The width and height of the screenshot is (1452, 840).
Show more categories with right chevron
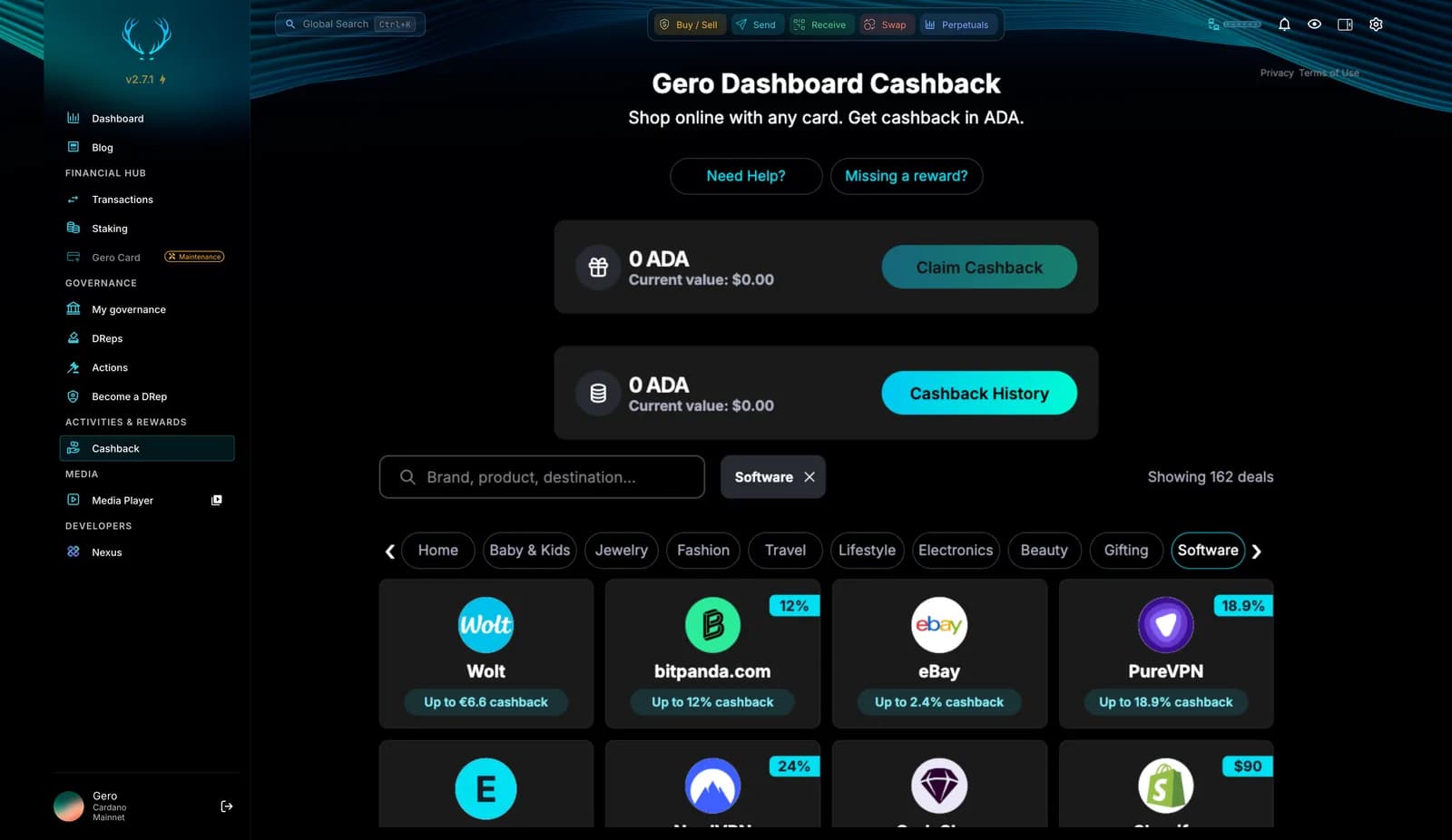pyautogui.click(x=1257, y=552)
